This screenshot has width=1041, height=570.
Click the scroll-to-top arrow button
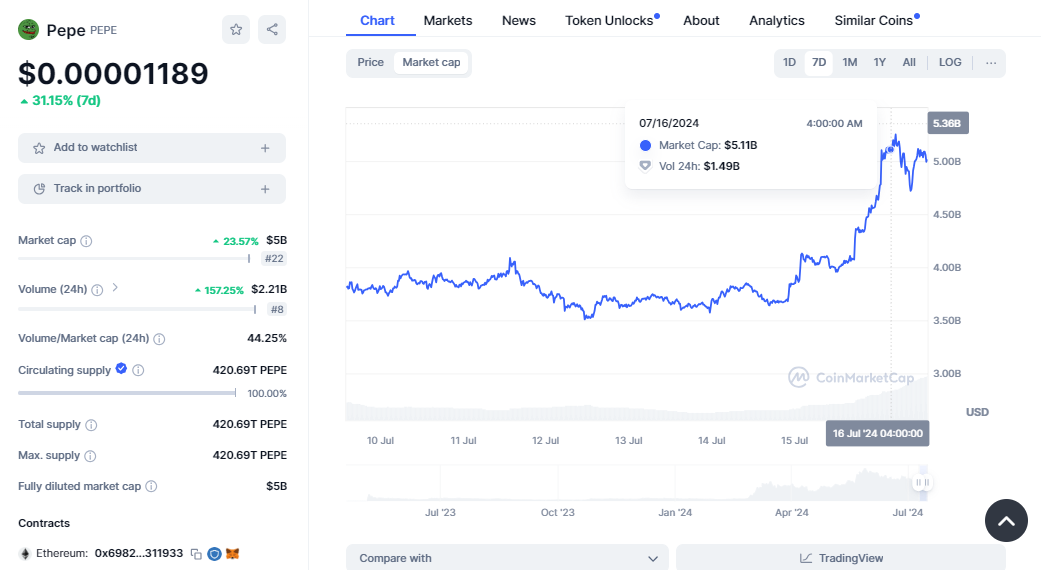pyautogui.click(x=1006, y=520)
